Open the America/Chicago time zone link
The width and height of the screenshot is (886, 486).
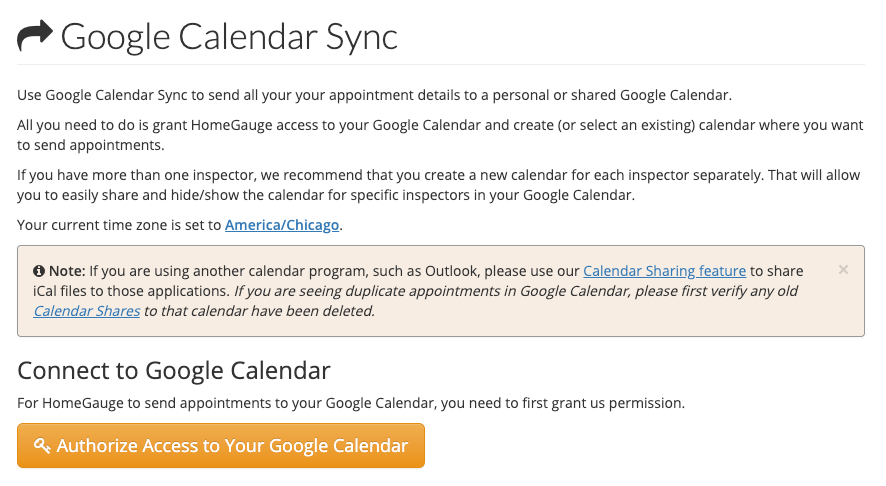click(x=283, y=225)
